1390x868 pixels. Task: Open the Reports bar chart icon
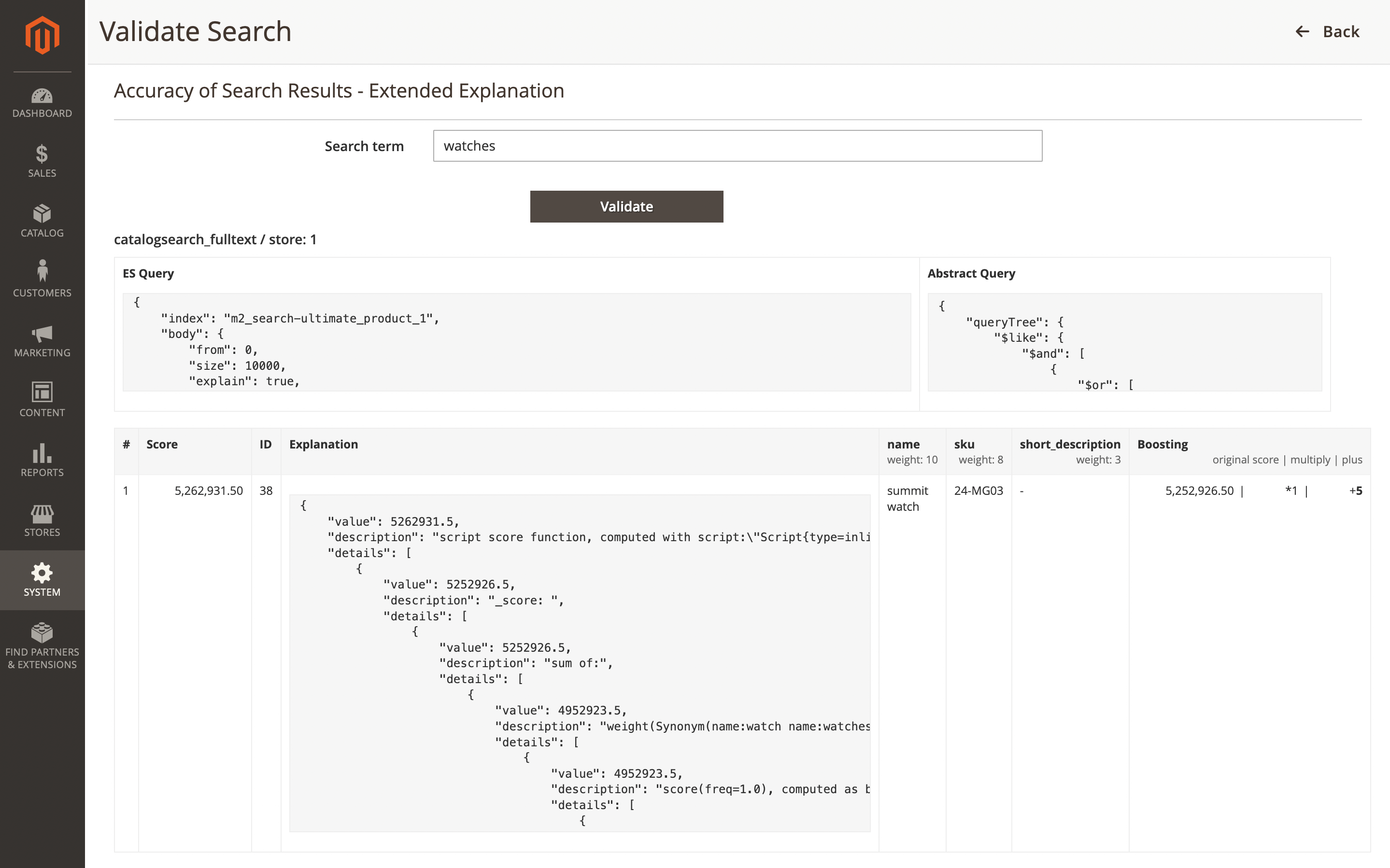pyautogui.click(x=42, y=453)
